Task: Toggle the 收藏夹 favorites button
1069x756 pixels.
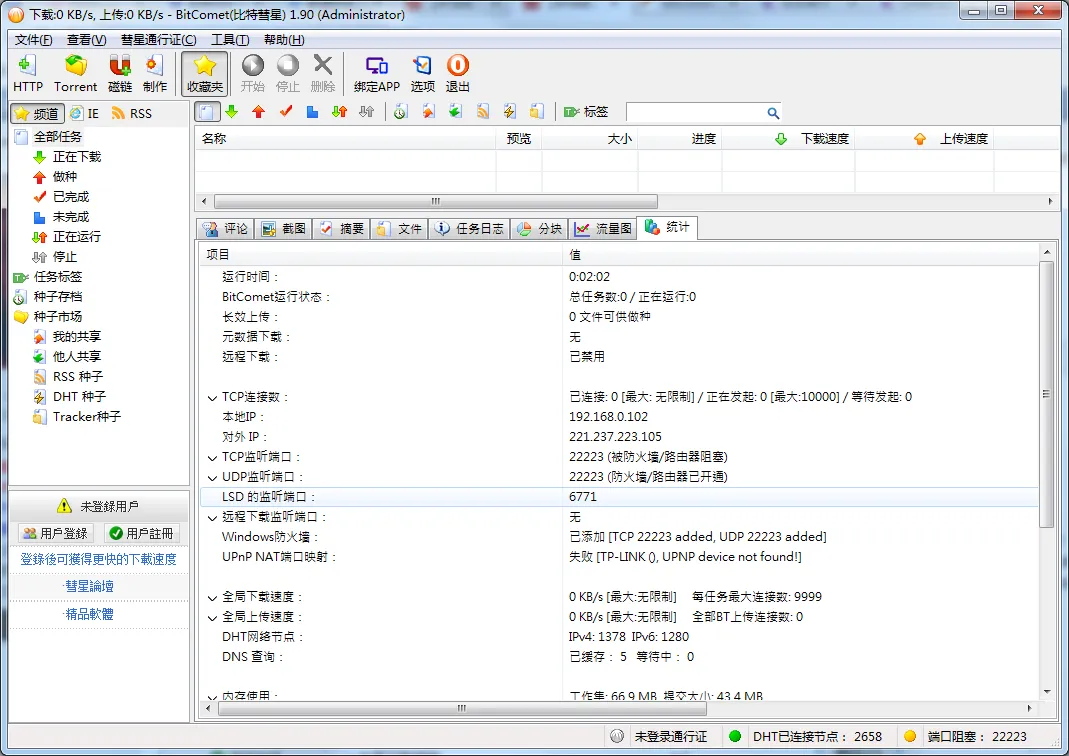Action: 205,73
